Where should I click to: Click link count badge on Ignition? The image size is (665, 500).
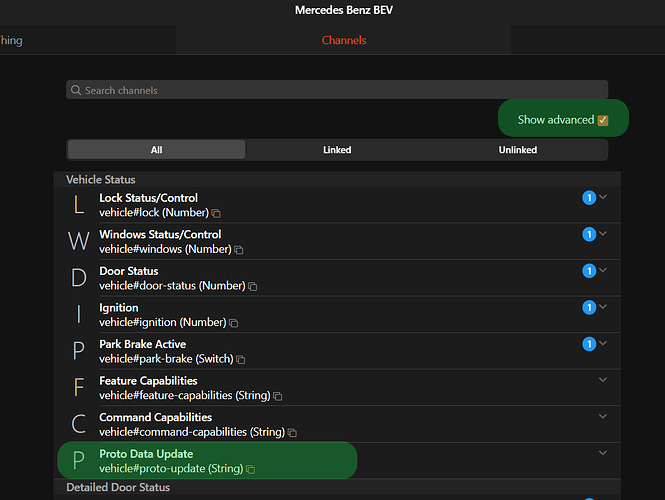[x=589, y=307]
